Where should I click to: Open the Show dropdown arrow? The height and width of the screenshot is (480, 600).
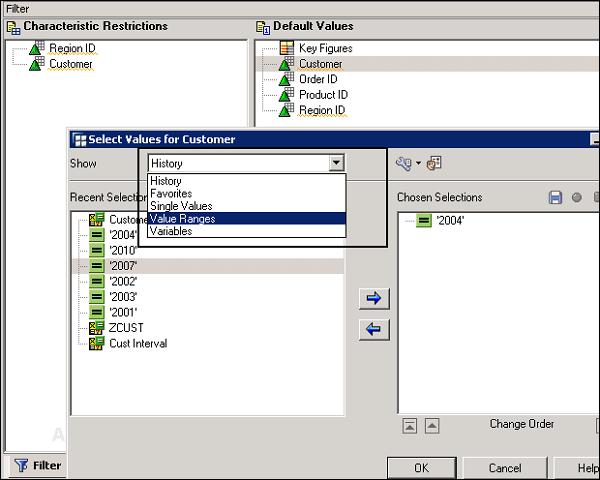[x=336, y=163]
